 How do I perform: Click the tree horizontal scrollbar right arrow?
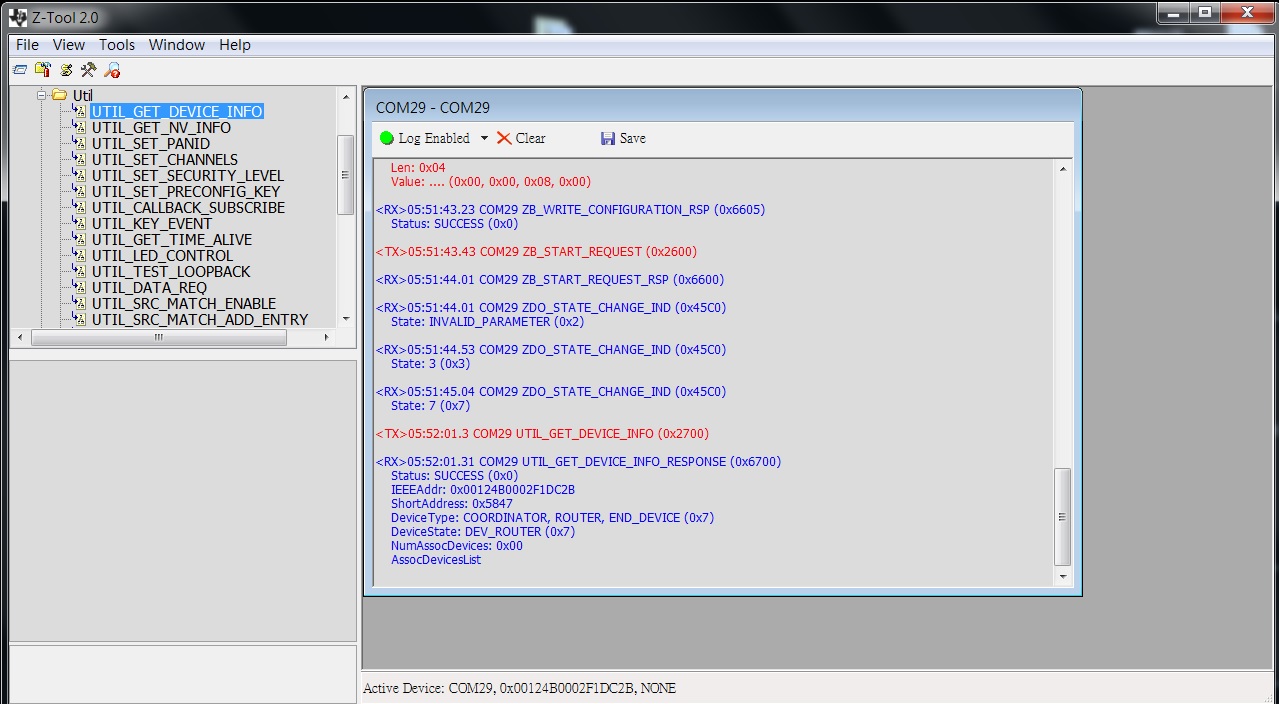point(326,338)
